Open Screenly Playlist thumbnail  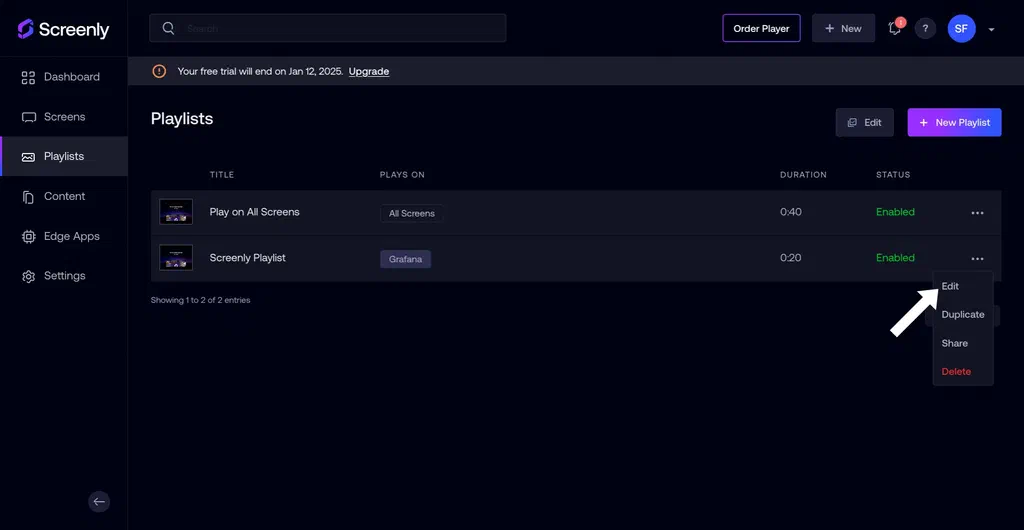click(176, 257)
